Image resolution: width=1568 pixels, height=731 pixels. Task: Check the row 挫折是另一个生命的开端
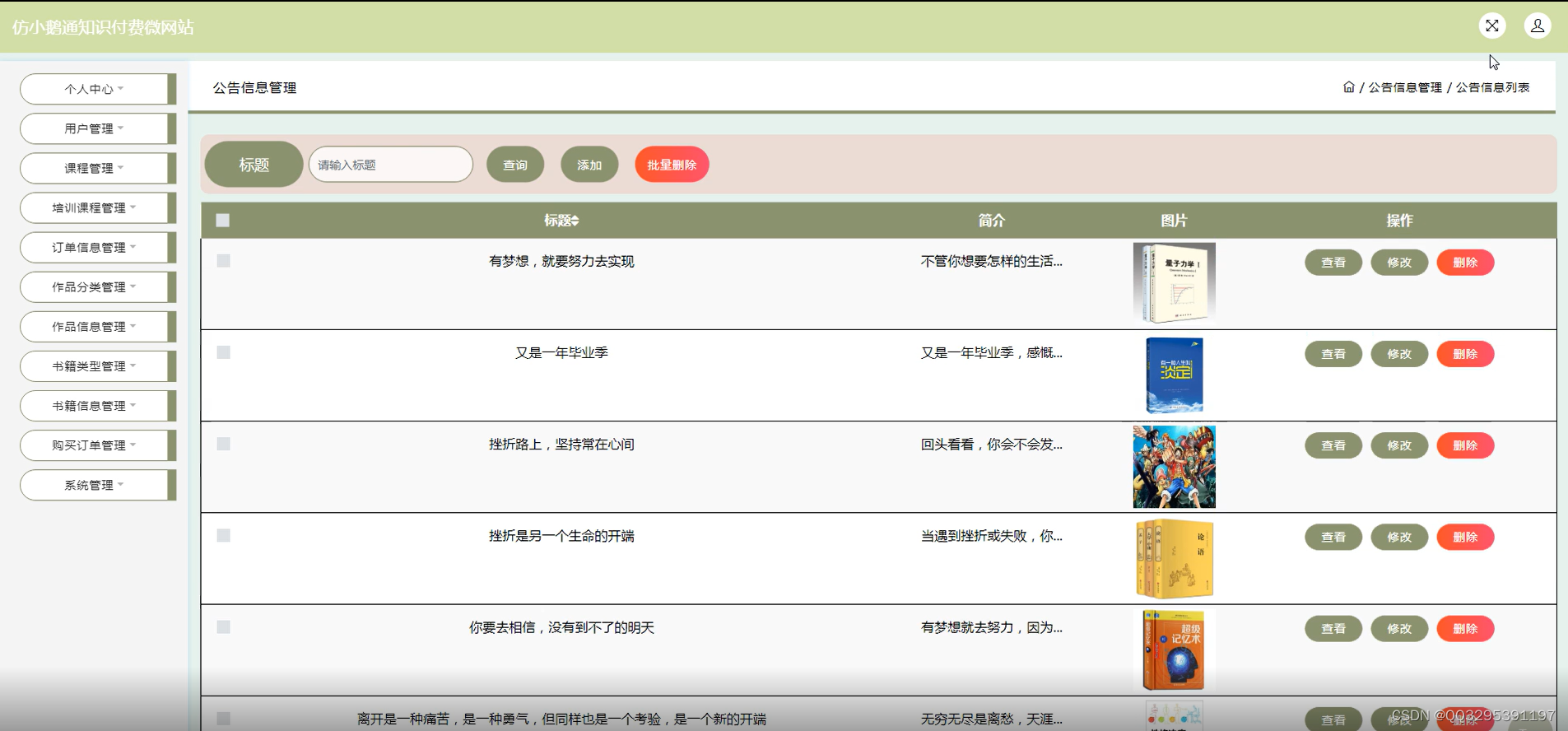223,536
